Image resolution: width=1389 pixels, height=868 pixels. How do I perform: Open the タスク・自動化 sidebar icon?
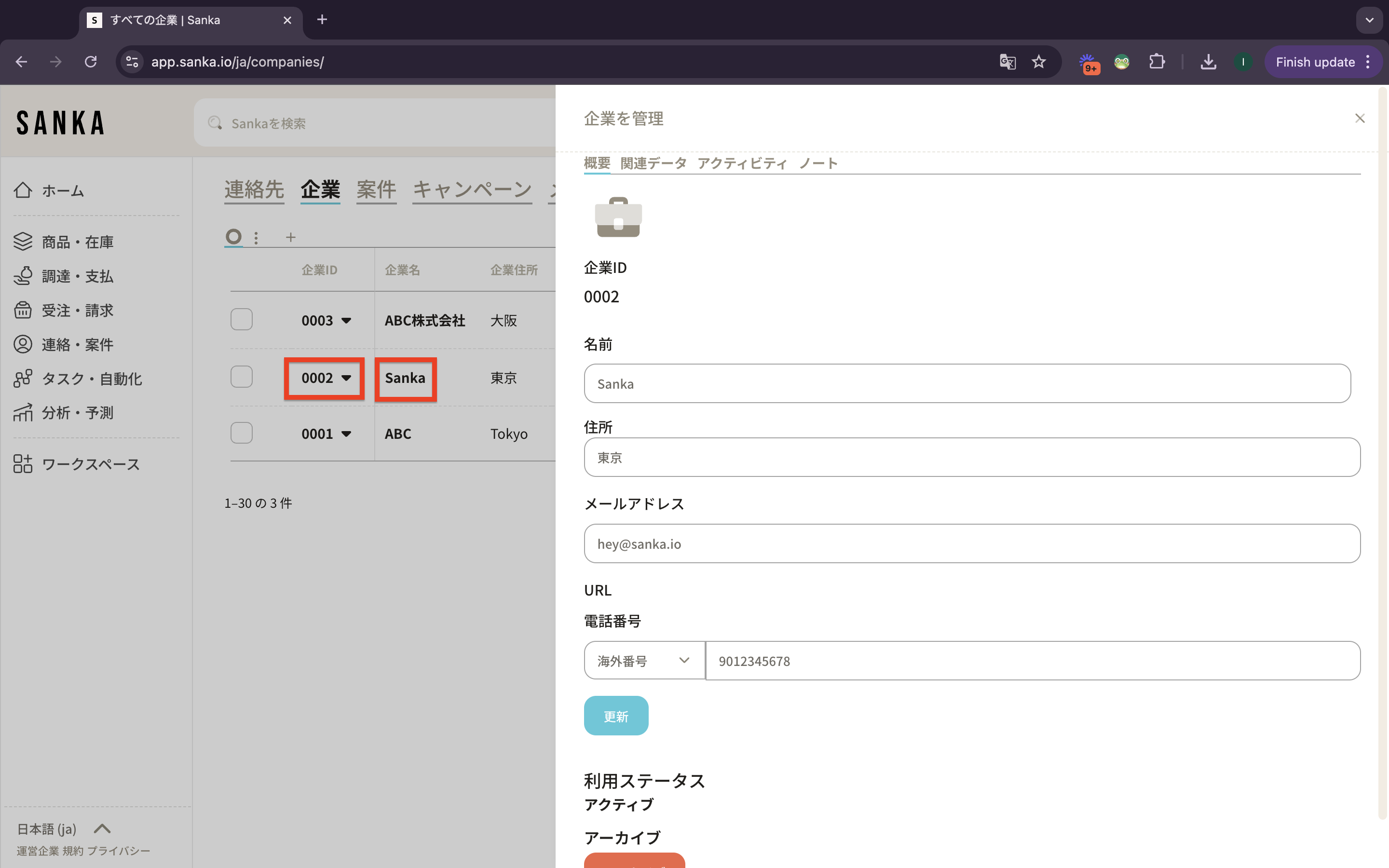[23, 379]
